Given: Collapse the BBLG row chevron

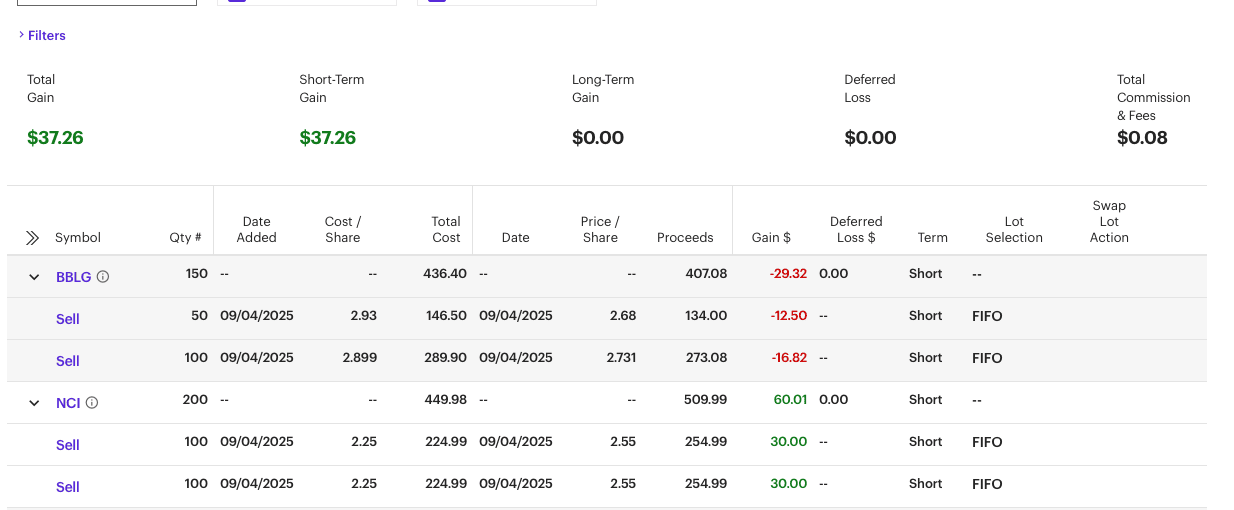Looking at the screenshot, I should [x=34, y=277].
